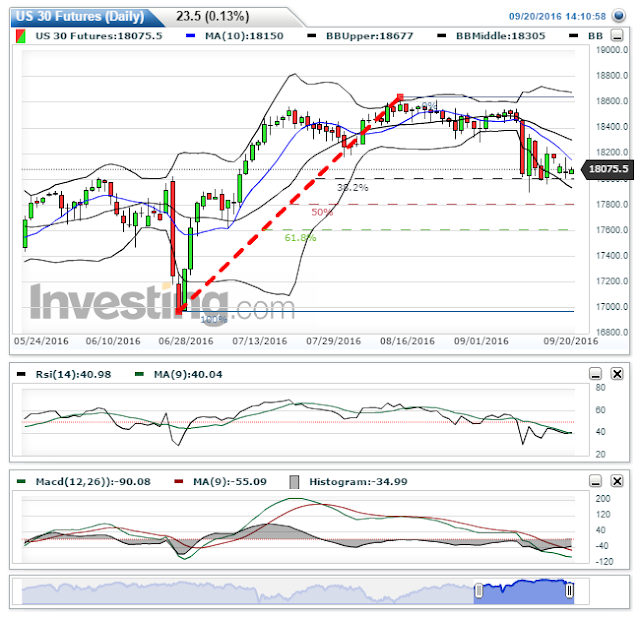This screenshot has height=617, width=640.
Task: Click the 100% Fibonacci level label
Action: pyautogui.click(x=213, y=320)
